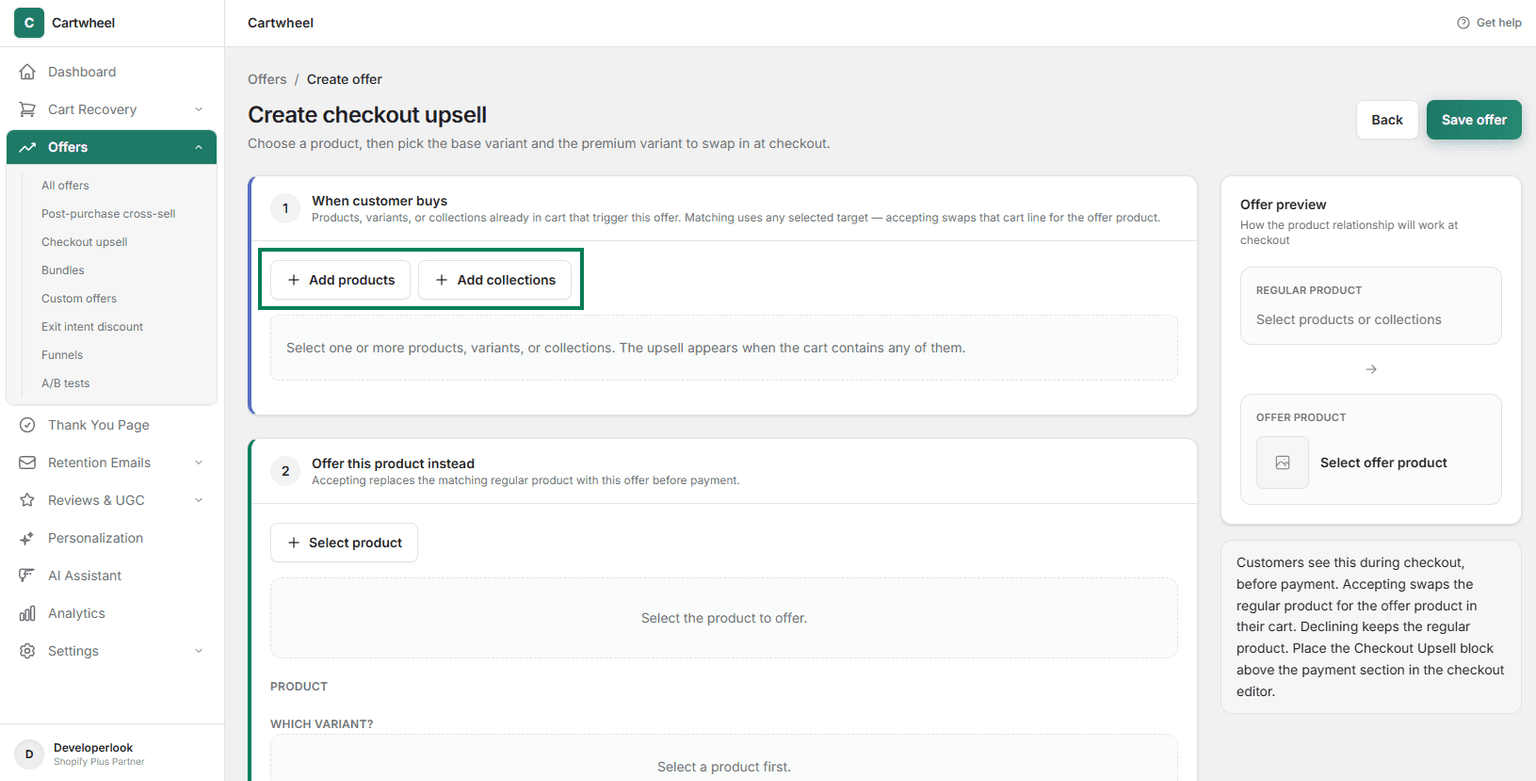Screen dimensions: 1536x781
Task: Open Post-purchase cross-sell page
Action: pyautogui.click(x=108, y=214)
